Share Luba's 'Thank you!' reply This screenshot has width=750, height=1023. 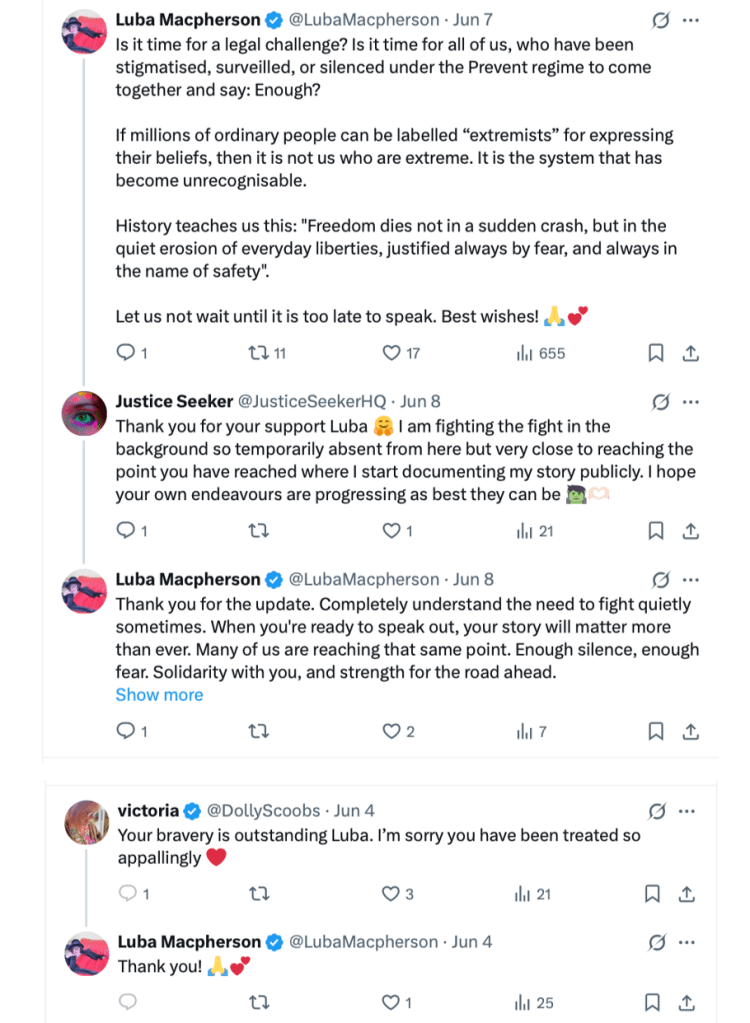point(690,1002)
